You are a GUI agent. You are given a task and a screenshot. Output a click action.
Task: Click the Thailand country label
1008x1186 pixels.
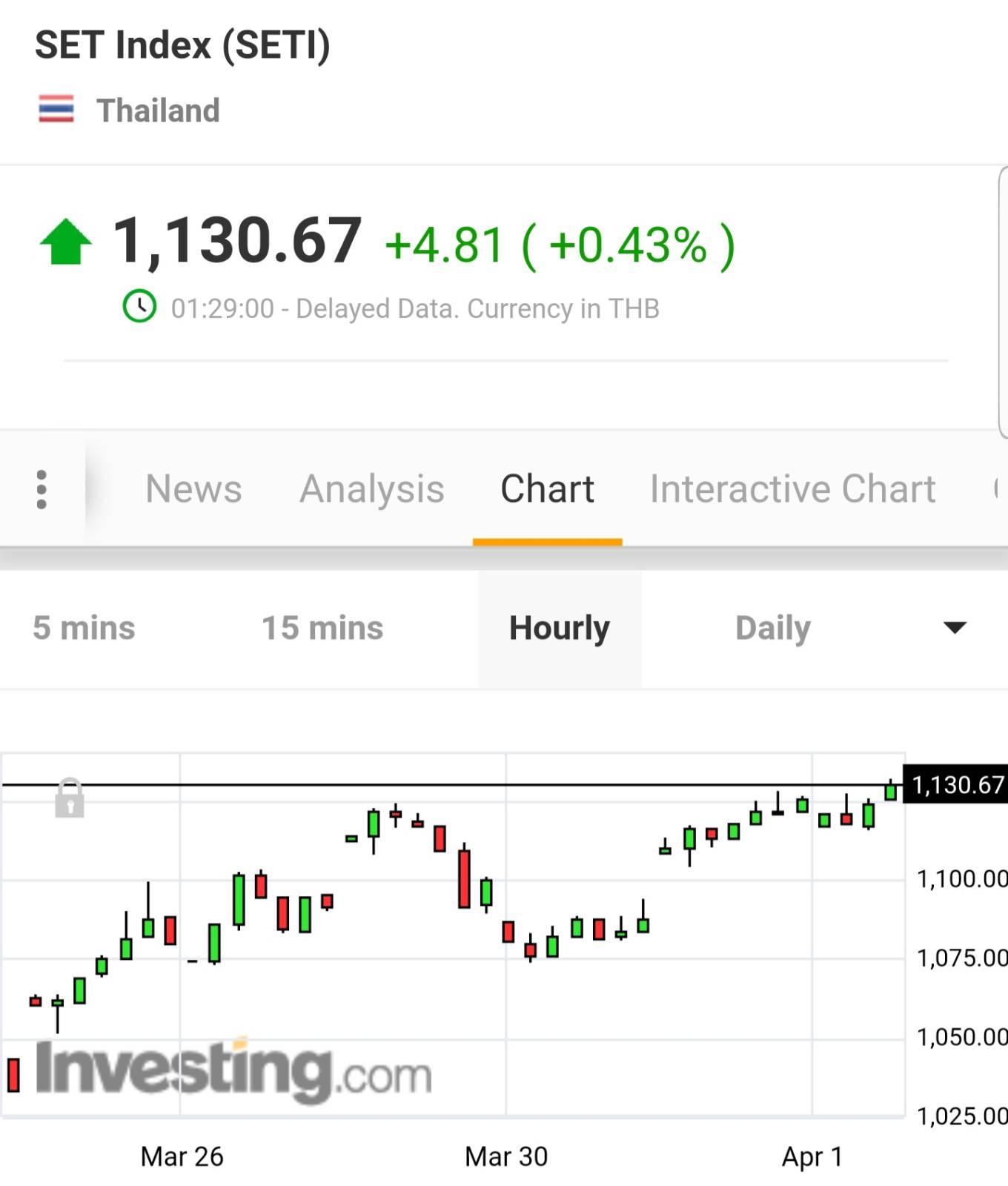click(158, 110)
